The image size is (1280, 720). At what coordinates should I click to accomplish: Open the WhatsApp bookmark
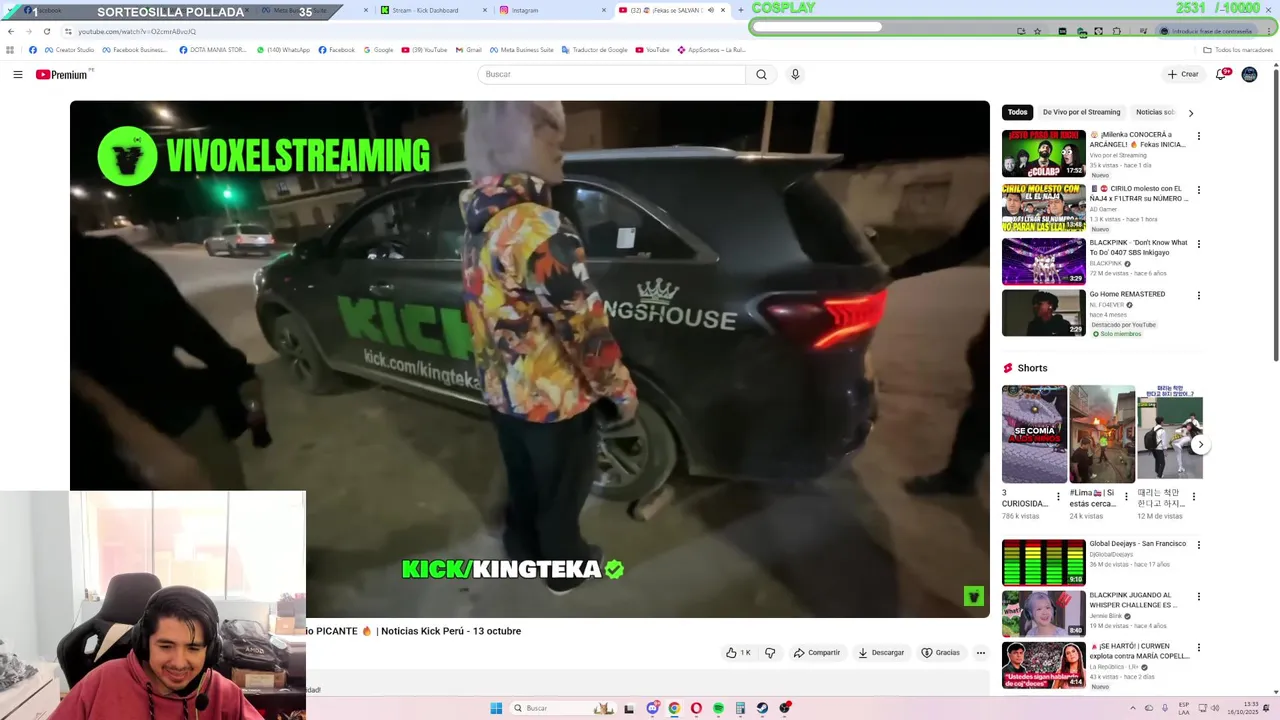pyautogui.click(x=283, y=50)
